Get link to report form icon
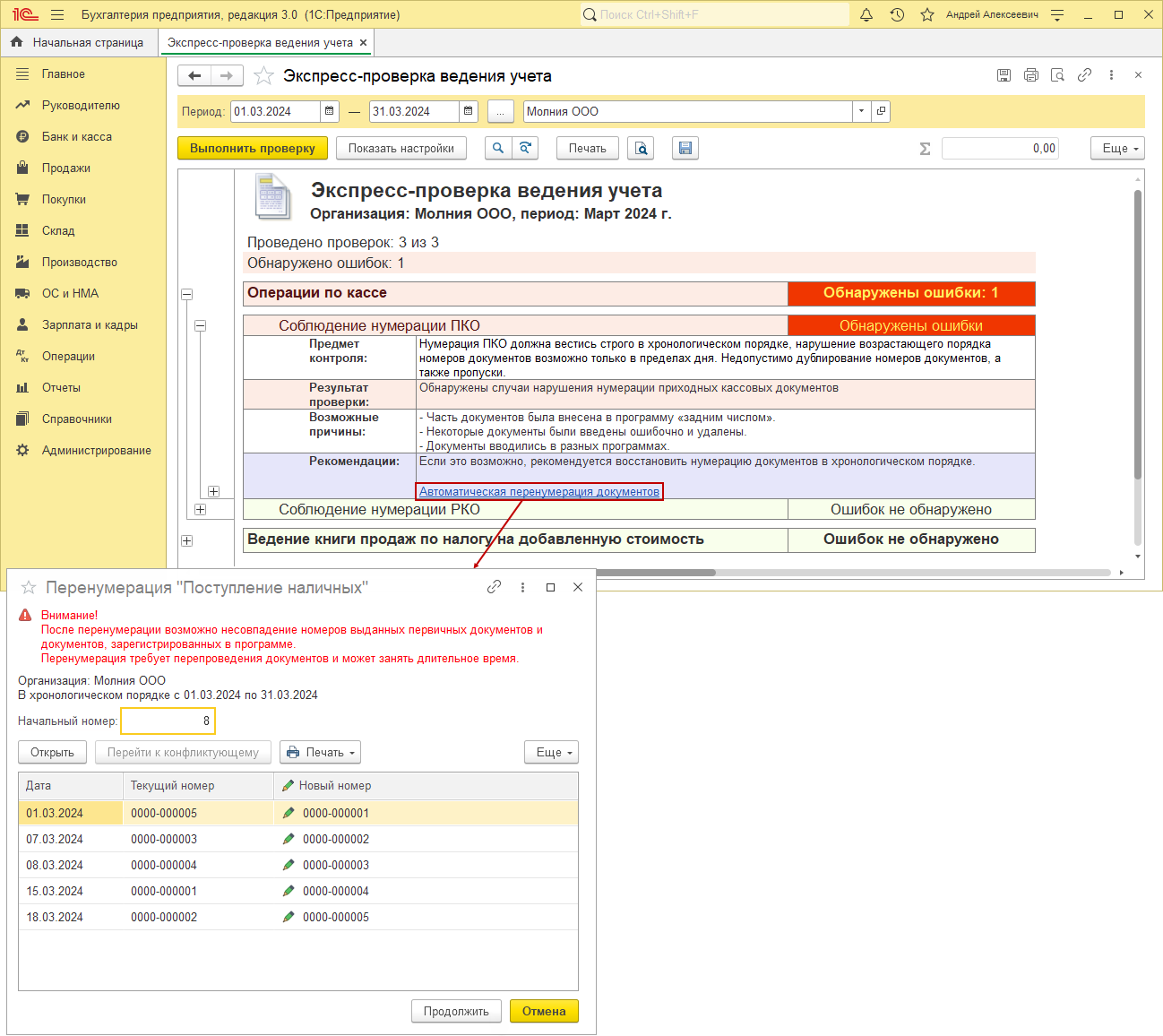Image resolution: width=1163 pixels, height=1036 pixels. click(1085, 75)
